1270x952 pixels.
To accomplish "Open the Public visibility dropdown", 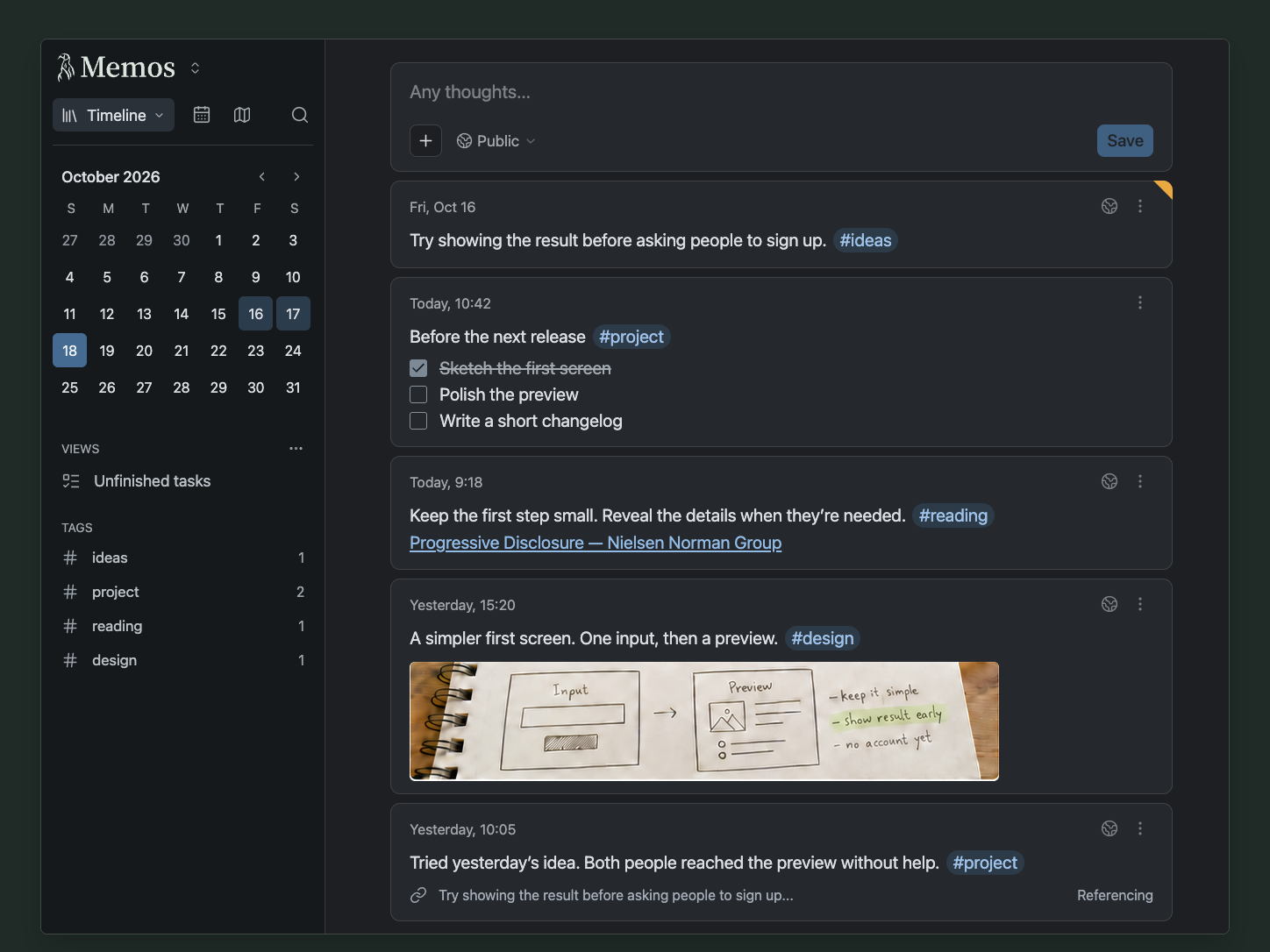I will (x=496, y=140).
